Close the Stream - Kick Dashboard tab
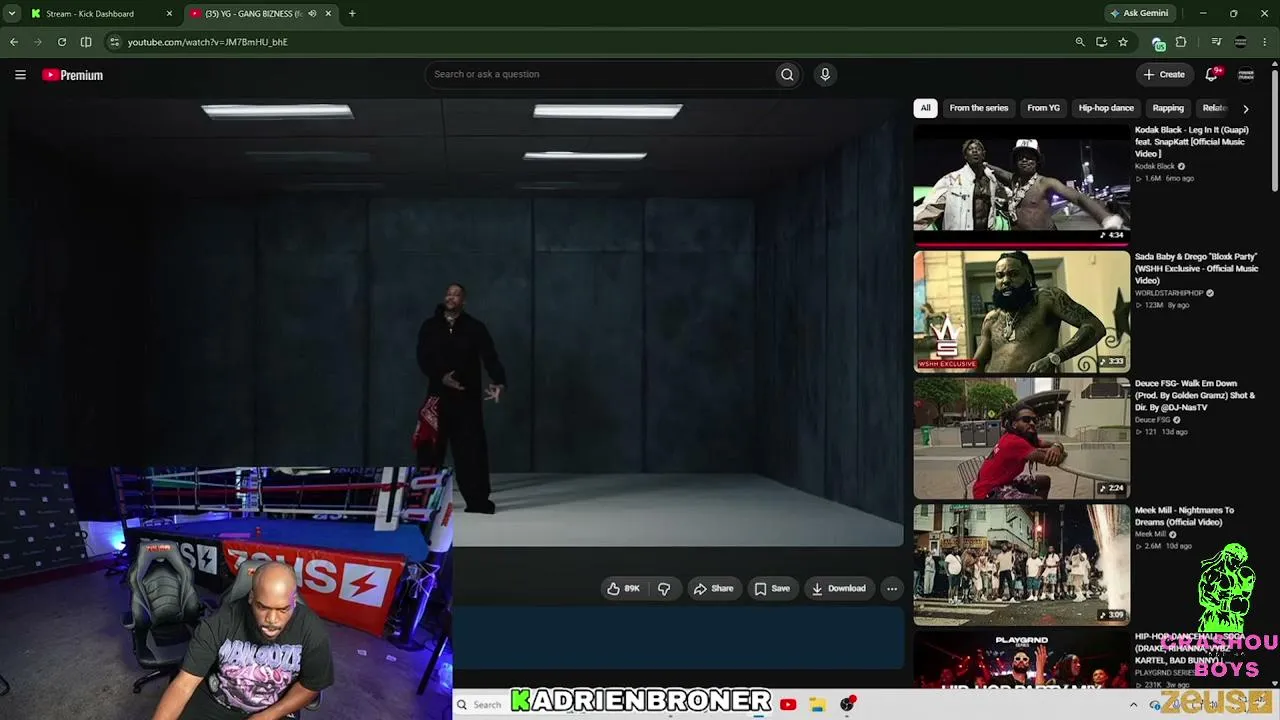The width and height of the screenshot is (1280, 720). pyautogui.click(x=169, y=14)
